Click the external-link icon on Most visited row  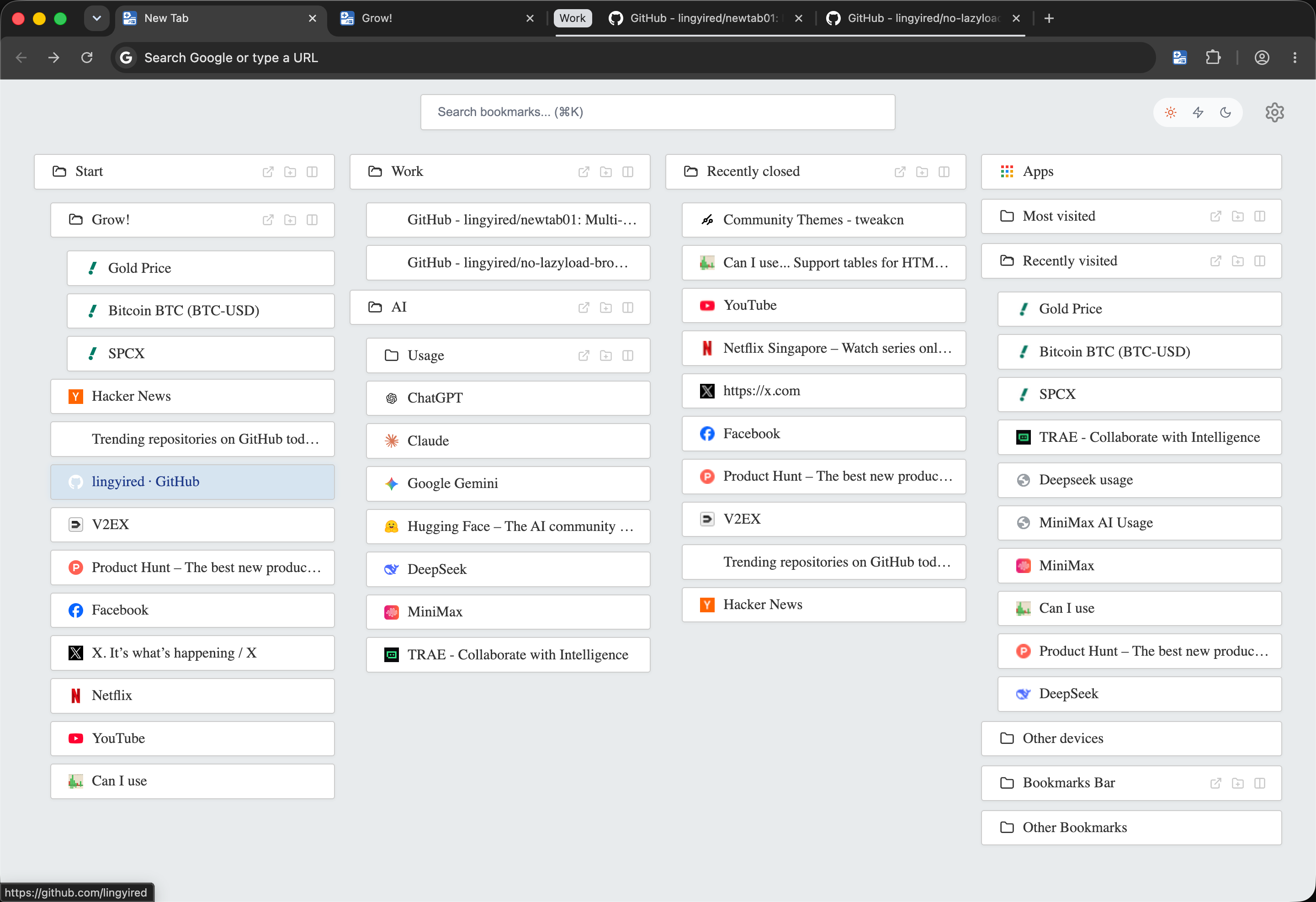click(1216, 216)
